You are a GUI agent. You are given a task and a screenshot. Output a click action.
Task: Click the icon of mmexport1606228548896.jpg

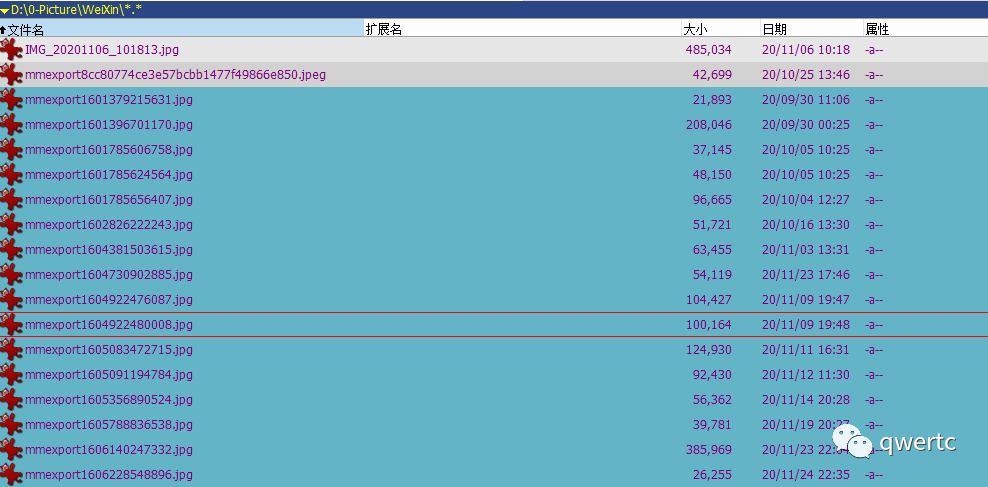pyautogui.click(x=11, y=474)
